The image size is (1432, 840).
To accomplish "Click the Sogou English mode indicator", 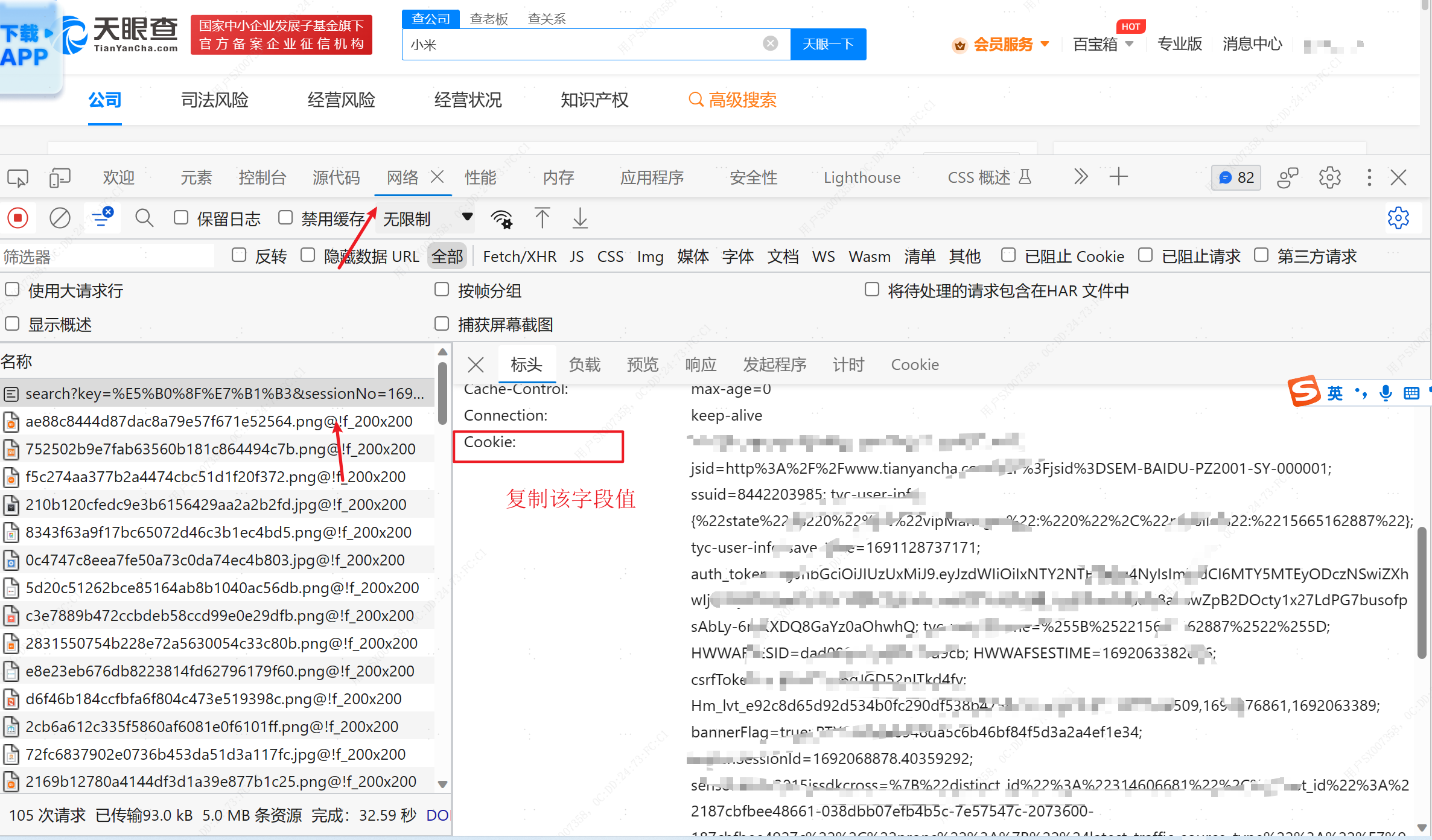I will 1334,393.
